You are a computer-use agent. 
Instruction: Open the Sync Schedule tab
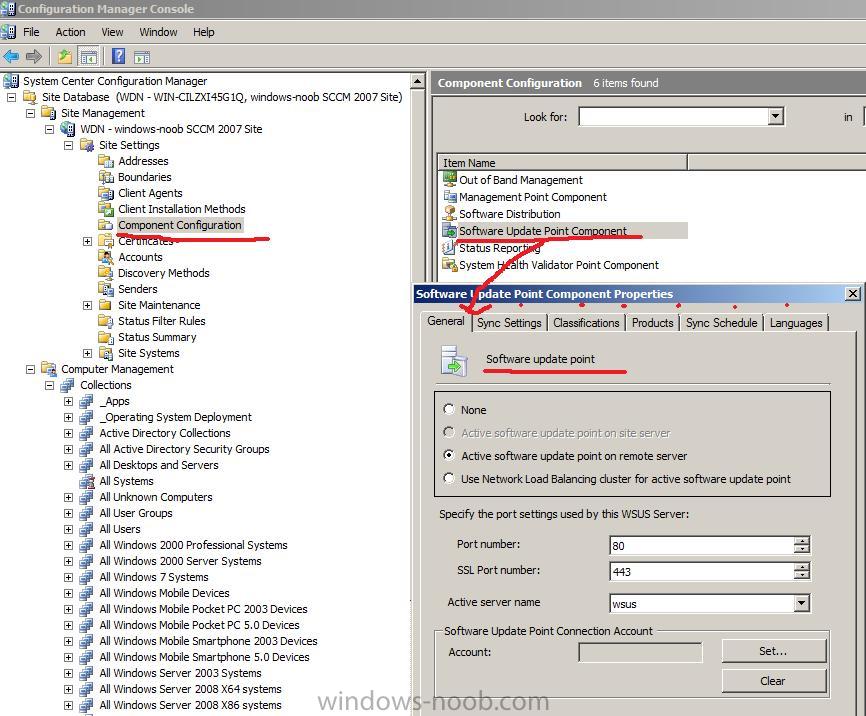(x=721, y=323)
